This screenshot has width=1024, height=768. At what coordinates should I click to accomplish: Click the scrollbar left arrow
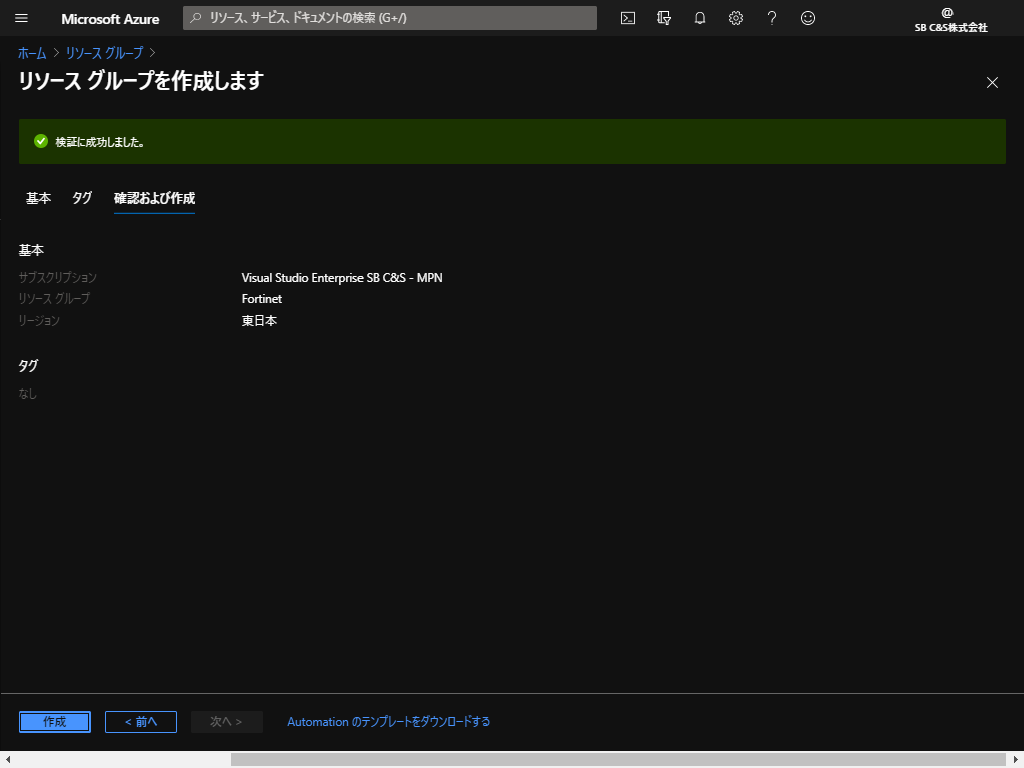[8, 759]
